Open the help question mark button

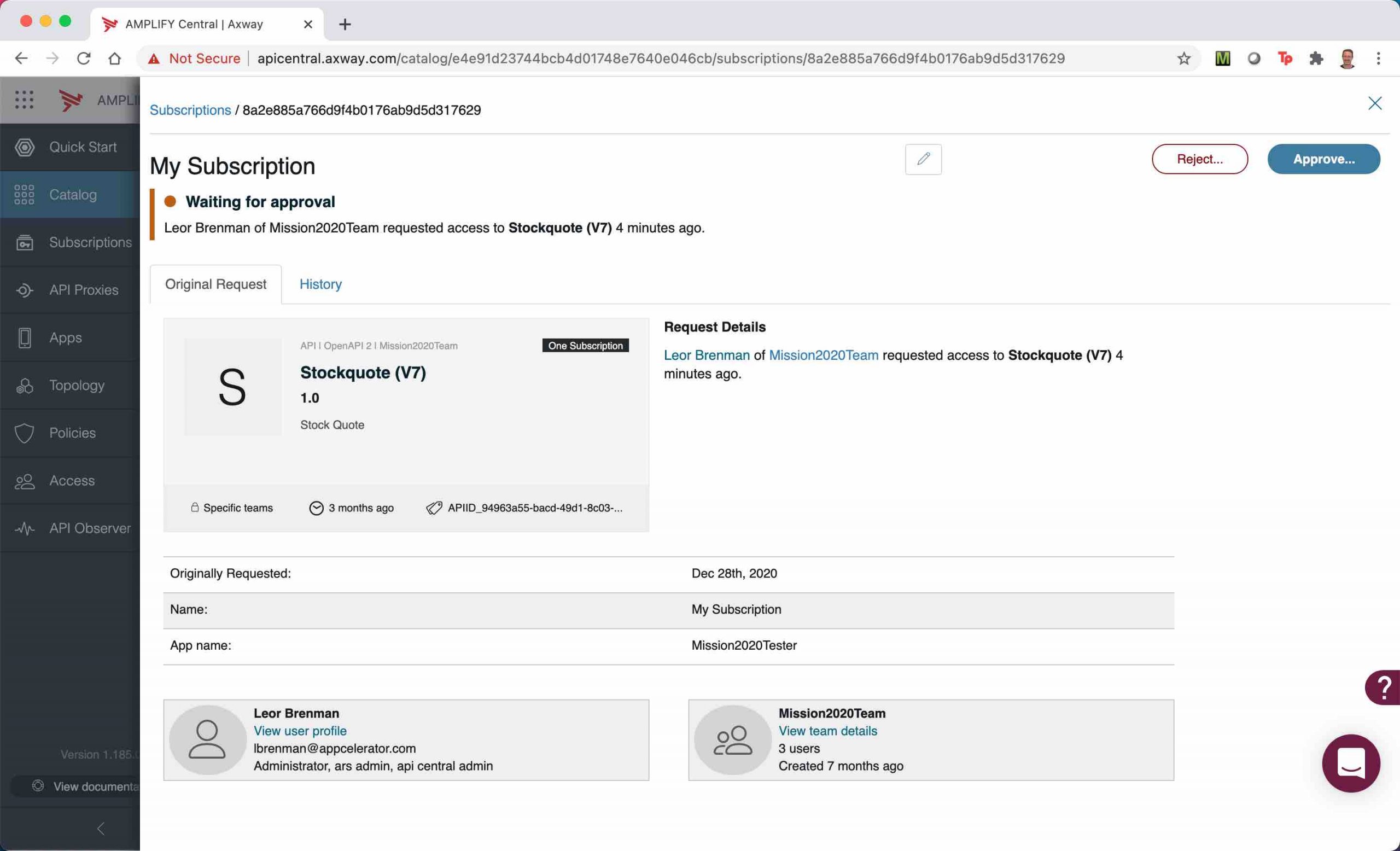[x=1383, y=688]
